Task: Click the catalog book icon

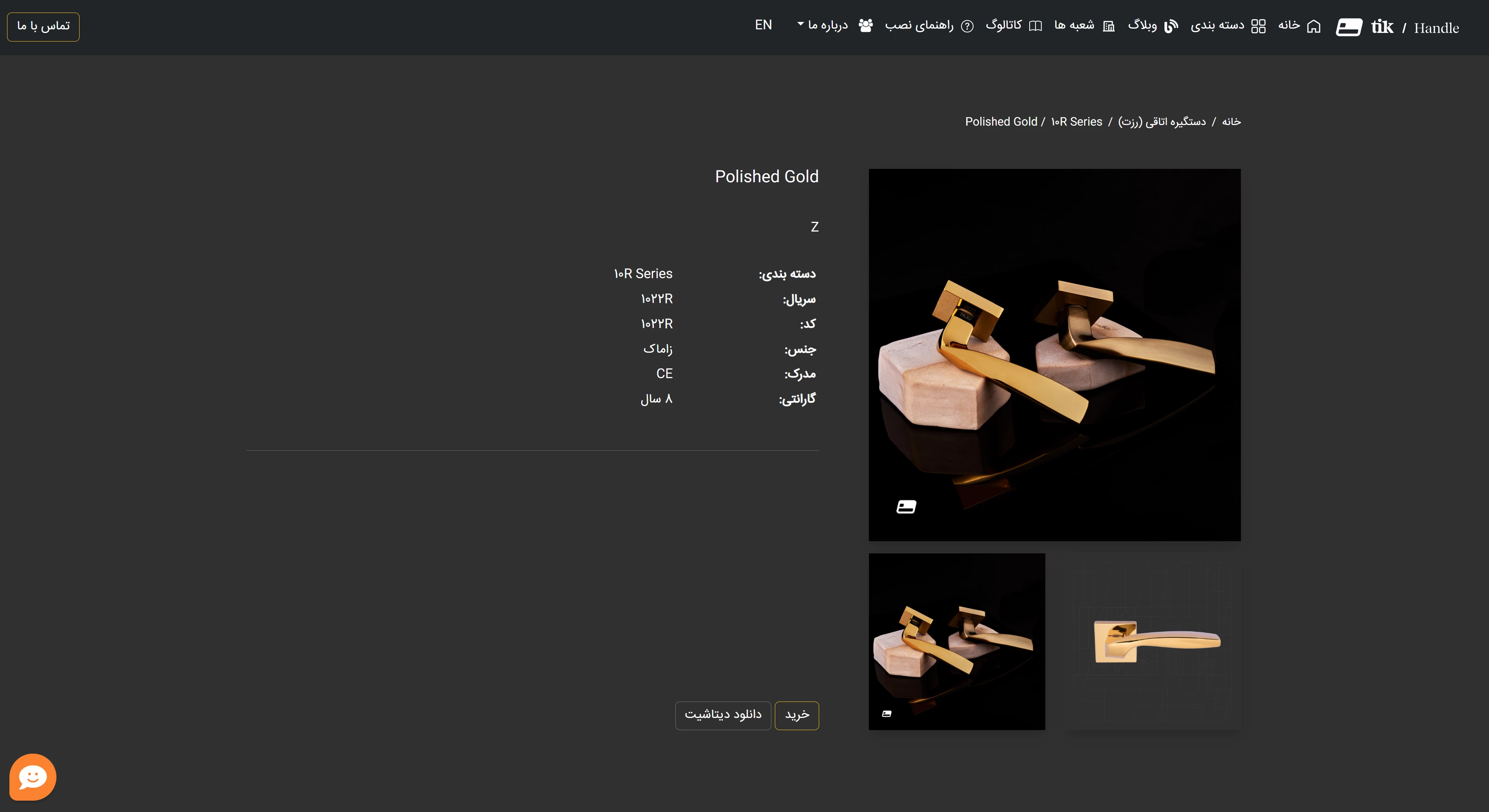Action: pos(1036,27)
